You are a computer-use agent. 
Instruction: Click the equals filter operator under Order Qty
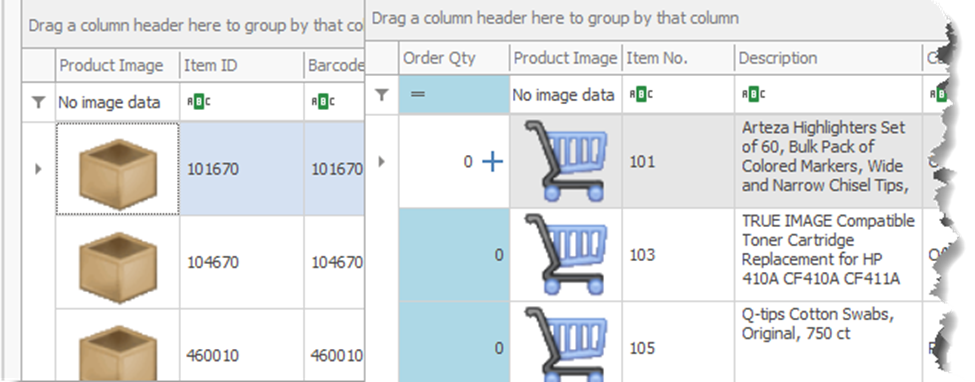418,95
